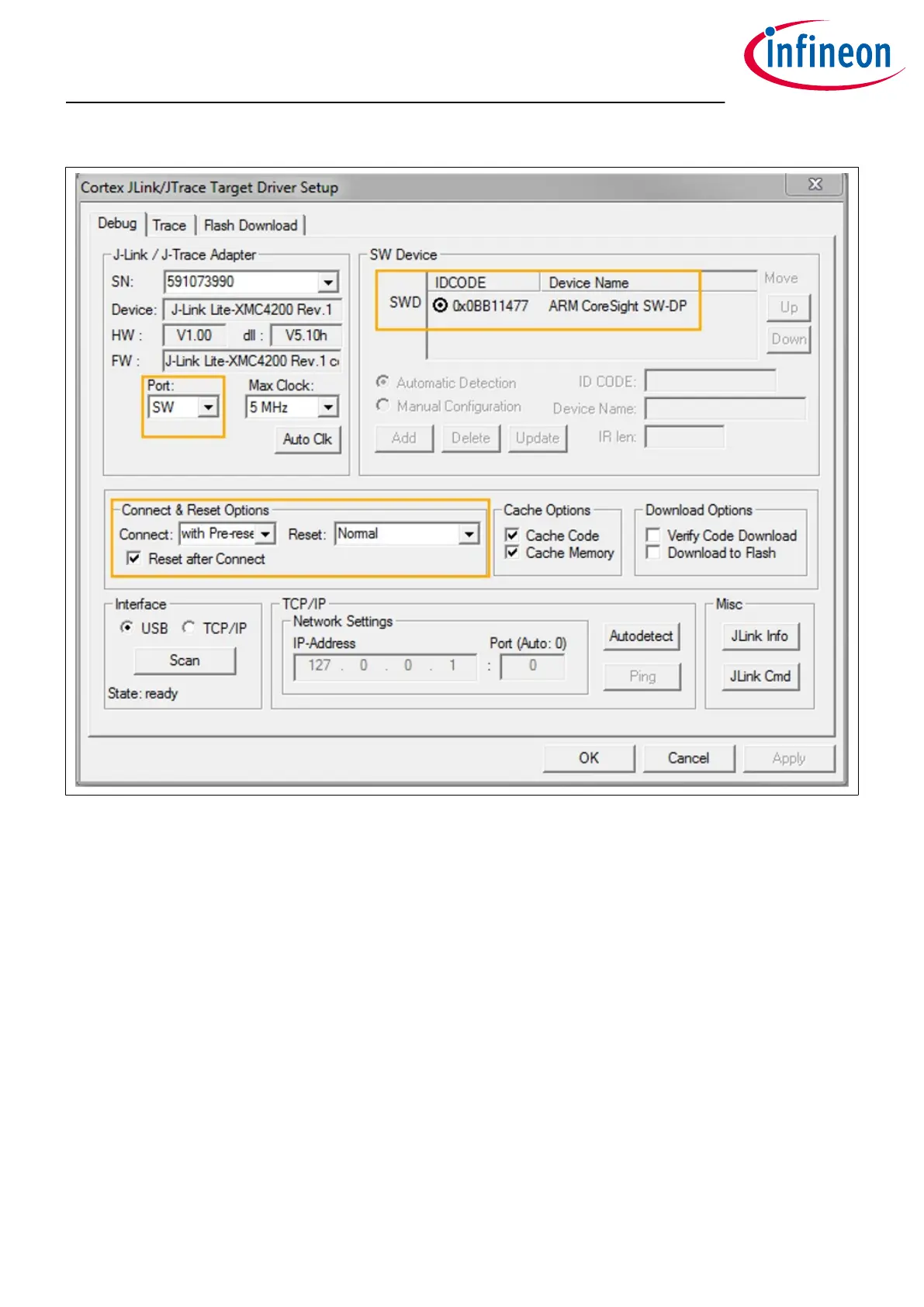Click the Auto Clk button
The height and width of the screenshot is (1307, 924).
(x=307, y=439)
